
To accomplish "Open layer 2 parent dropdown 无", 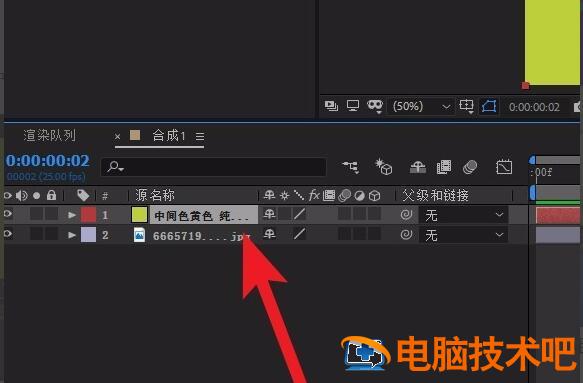I will click(x=463, y=235).
